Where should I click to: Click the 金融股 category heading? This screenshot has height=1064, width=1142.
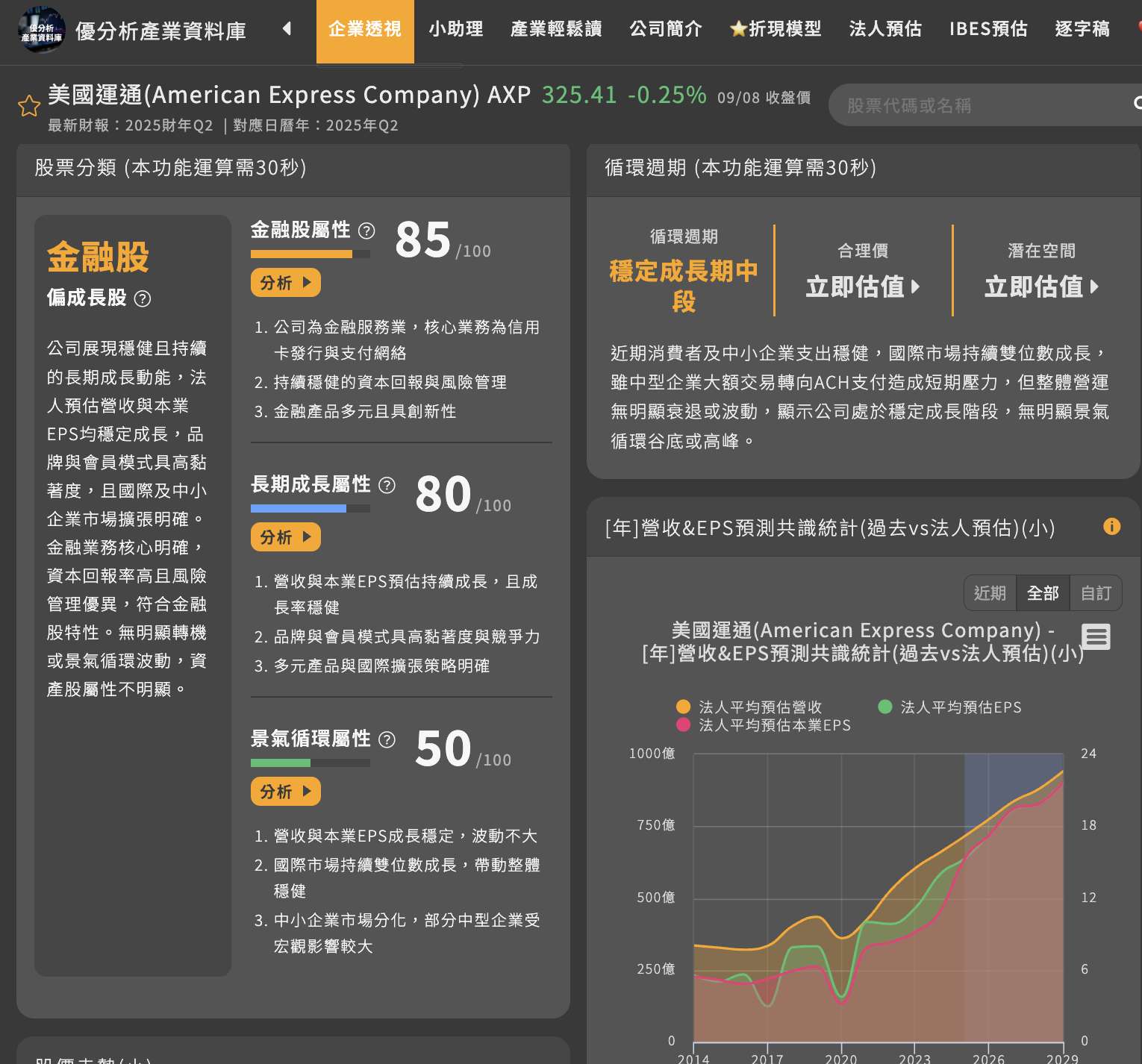98,257
